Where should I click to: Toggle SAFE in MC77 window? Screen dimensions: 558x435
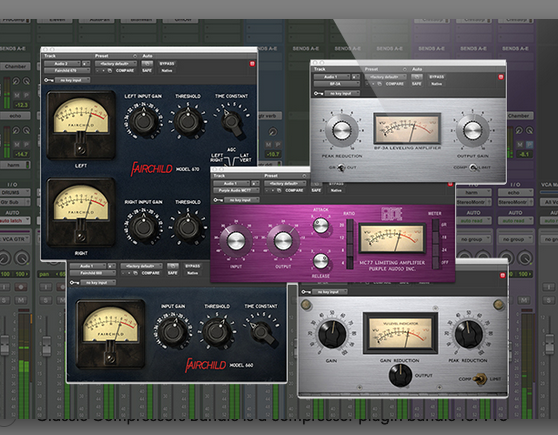(316, 190)
